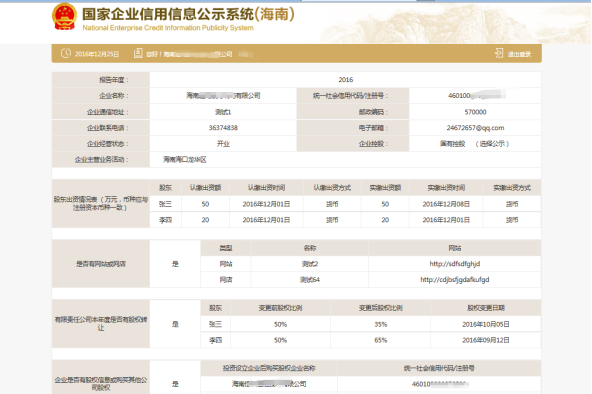Click the URL http://cdjbsfjgdafkufgd
Image resolution: width=592 pixels, height=394 pixels.
click(x=455, y=280)
